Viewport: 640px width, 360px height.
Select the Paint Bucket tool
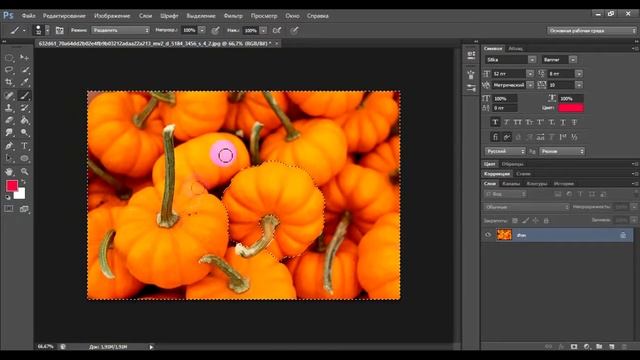click(x=24, y=120)
